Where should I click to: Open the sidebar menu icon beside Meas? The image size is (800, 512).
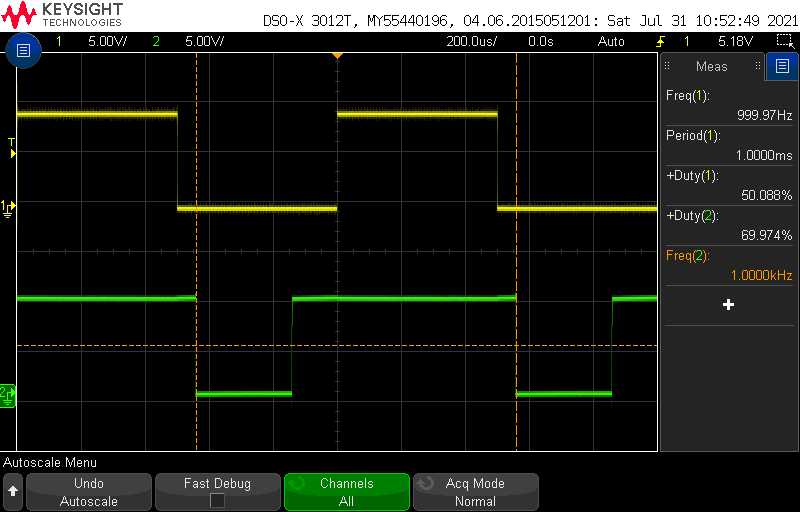click(781, 67)
